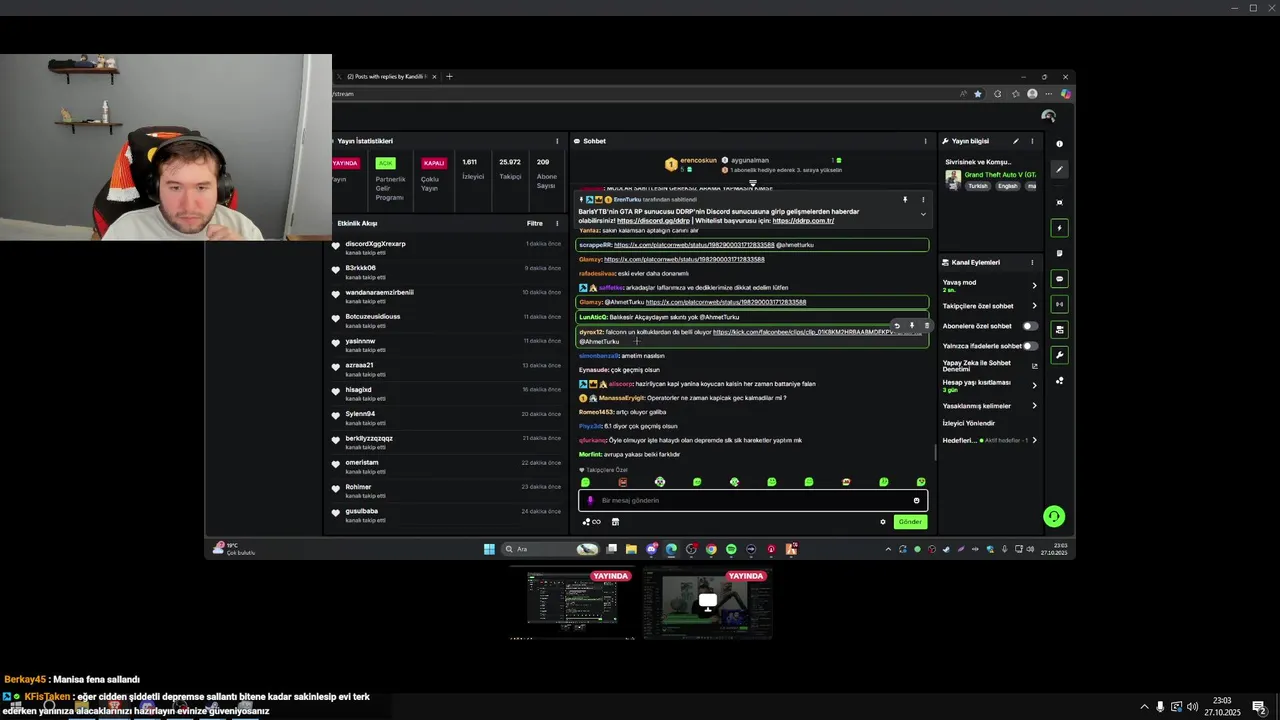Click İzleyici Yönlendir action
The height and width of the screenshot is (720, 1280).
pos(968,423)
